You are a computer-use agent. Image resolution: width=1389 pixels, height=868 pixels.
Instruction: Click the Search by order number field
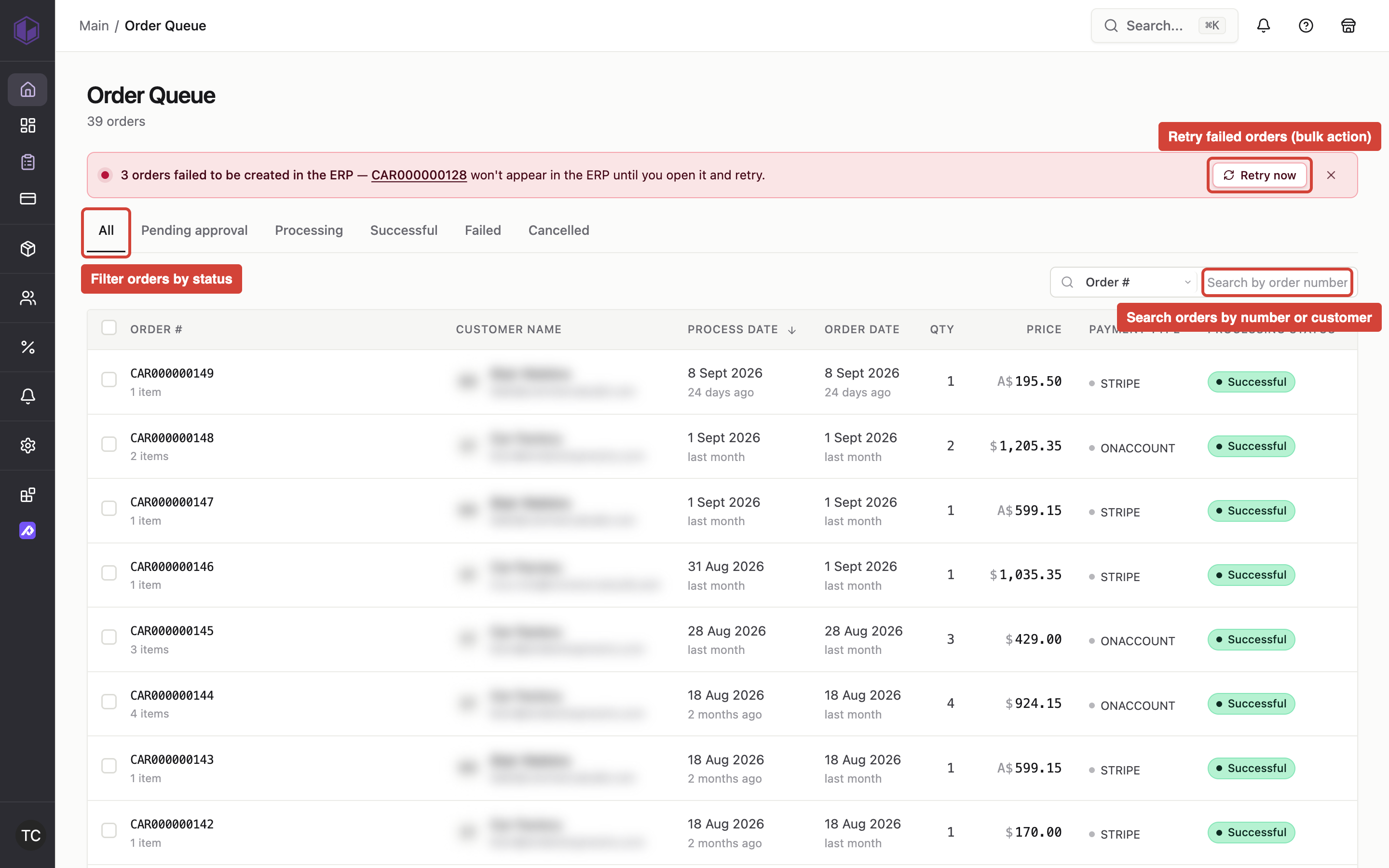[x=1277, y=282]
